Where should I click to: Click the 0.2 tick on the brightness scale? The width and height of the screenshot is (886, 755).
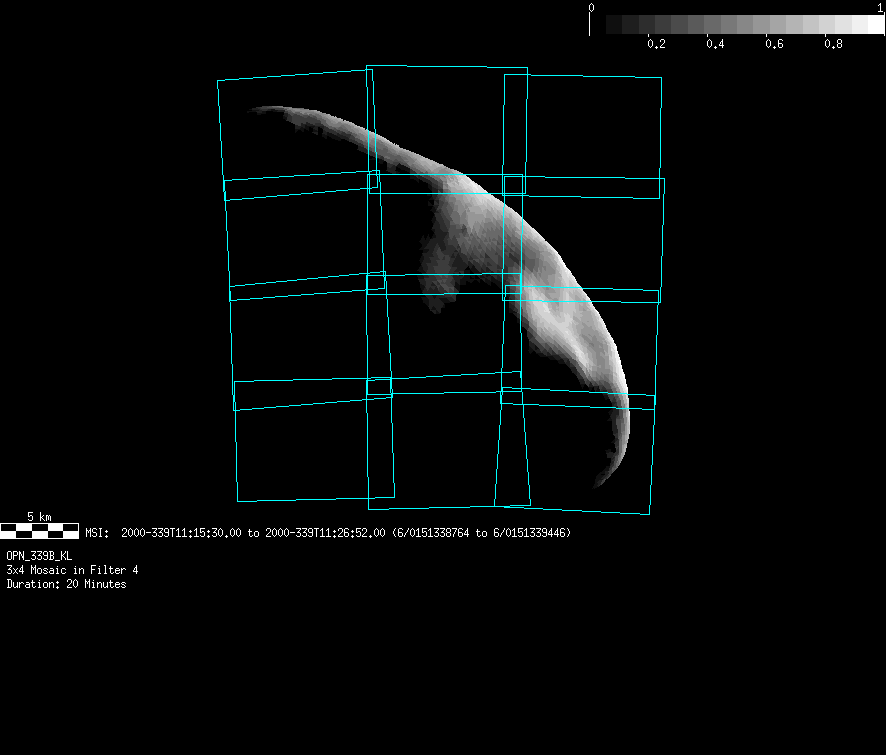656,44
